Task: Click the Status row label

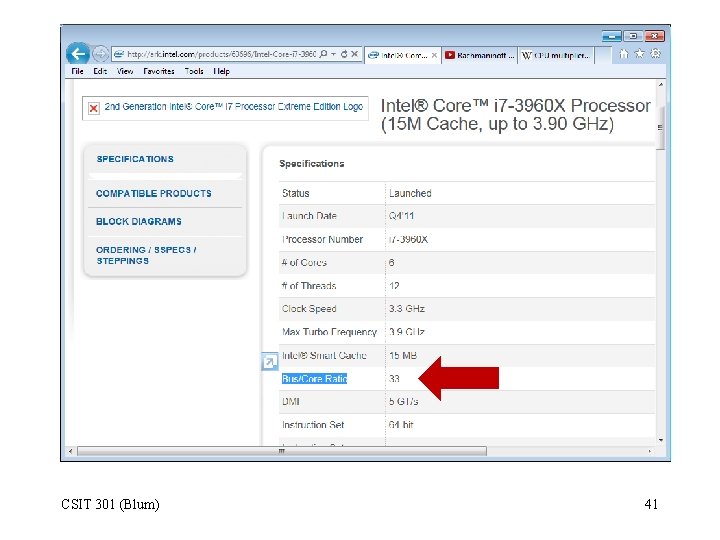Action: pyautogui.click(x=296, y=193)
